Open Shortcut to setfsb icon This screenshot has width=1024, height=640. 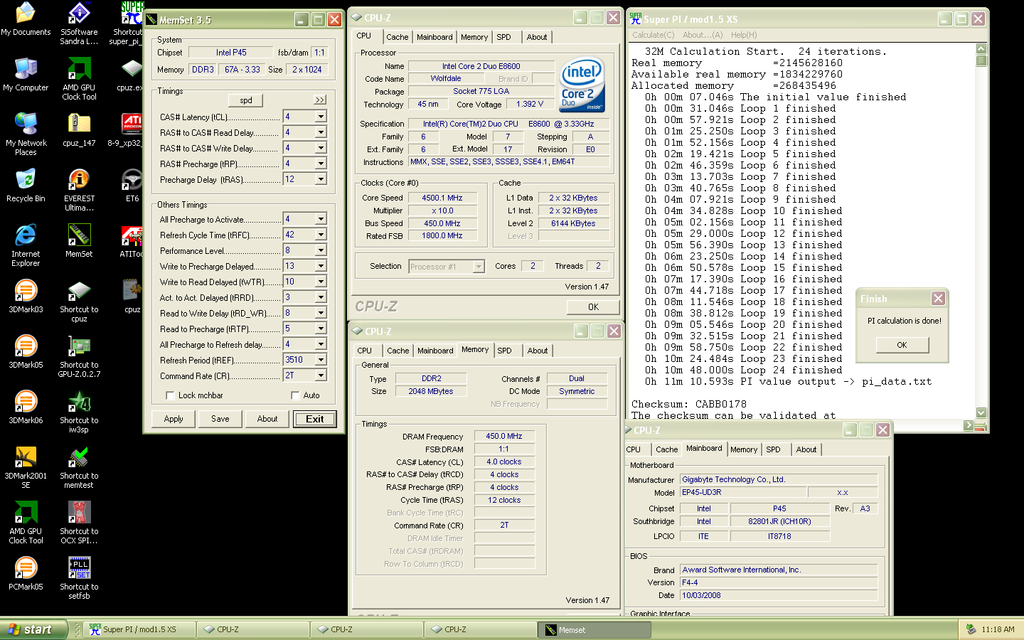tap(79, 579)
